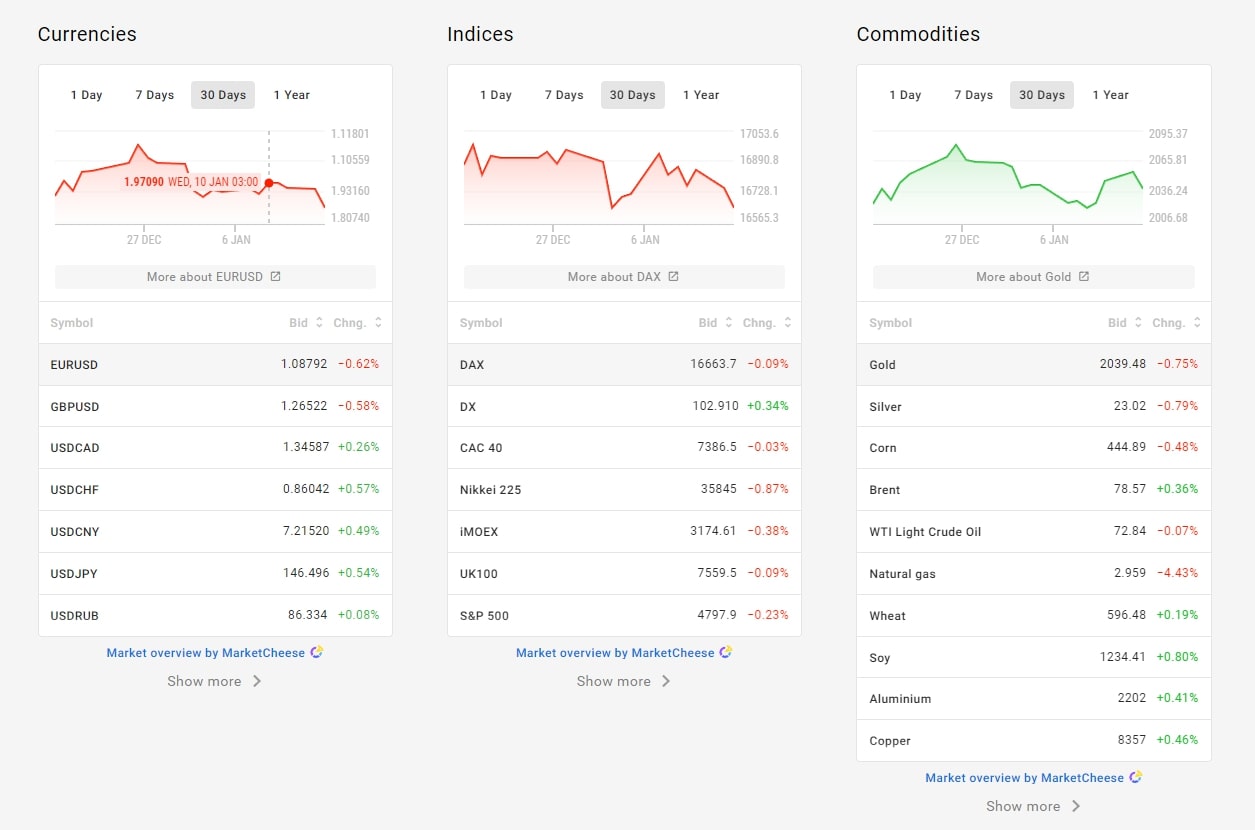Select the Silver row
1255x830 pixels.
coord(1034,407)
